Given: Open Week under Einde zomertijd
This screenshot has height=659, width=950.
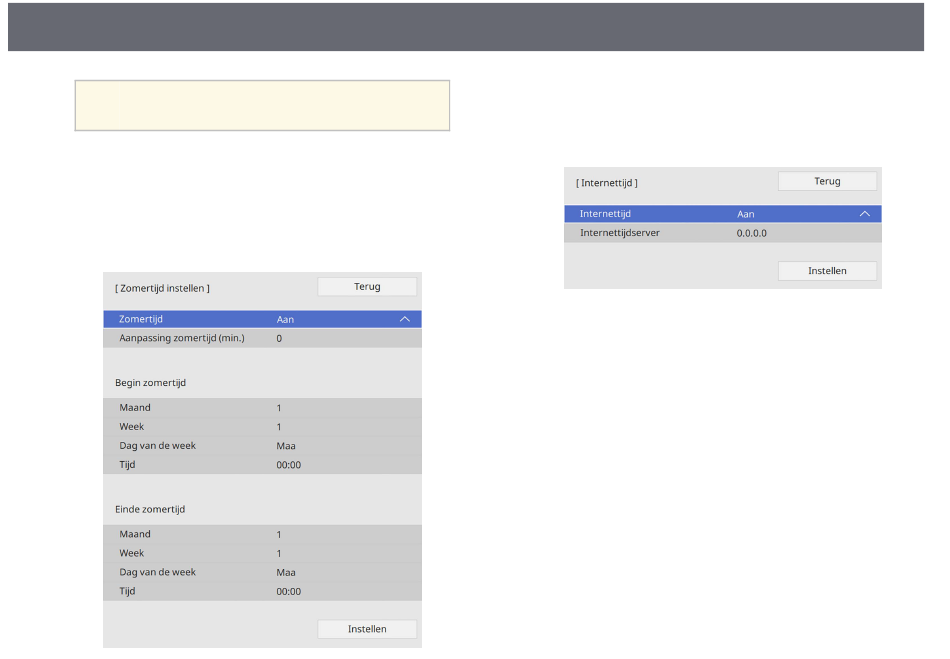Looking at the screenshot, I should 262,553.
